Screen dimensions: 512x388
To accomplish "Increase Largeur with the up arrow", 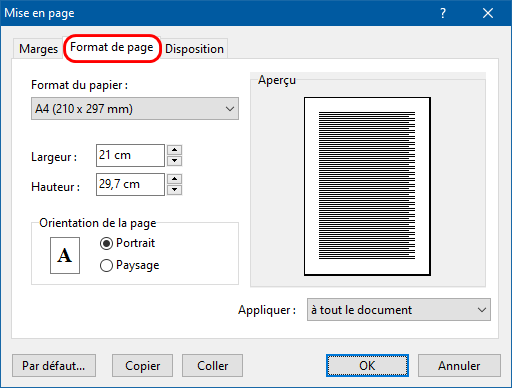I will 174,150.
